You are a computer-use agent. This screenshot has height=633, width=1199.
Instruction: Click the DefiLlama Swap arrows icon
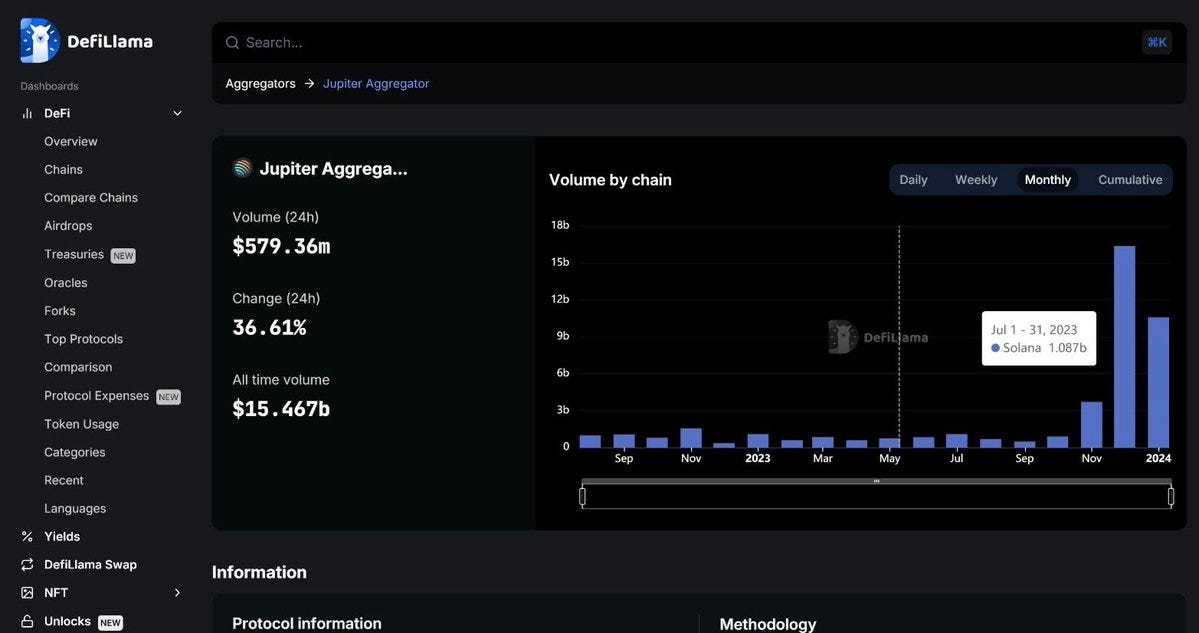click(28, 565)
